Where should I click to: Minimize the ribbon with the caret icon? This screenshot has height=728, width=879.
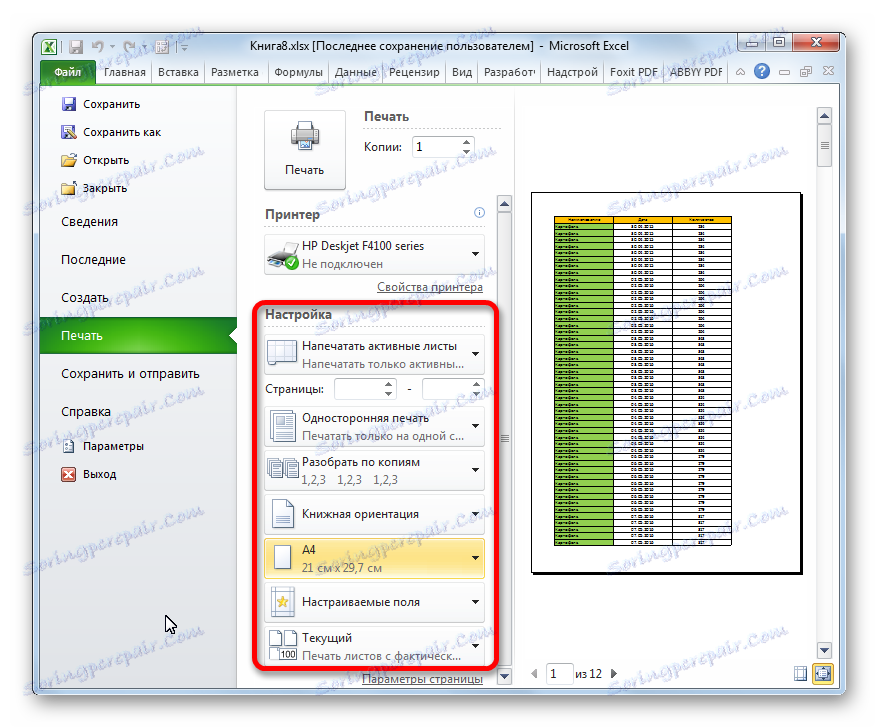point(740,72)
